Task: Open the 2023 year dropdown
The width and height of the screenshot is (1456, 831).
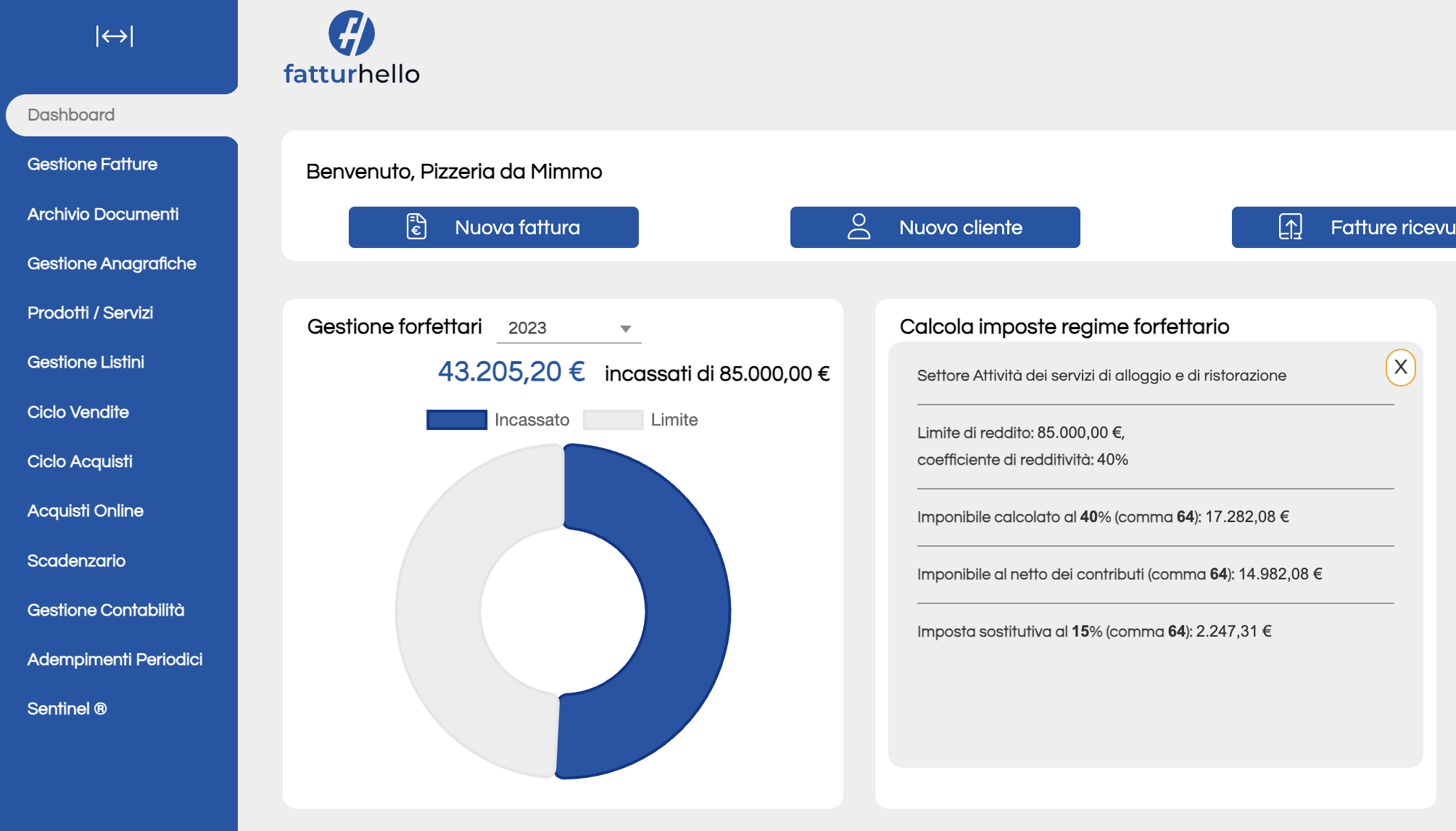Action: (x=624, y=328)
